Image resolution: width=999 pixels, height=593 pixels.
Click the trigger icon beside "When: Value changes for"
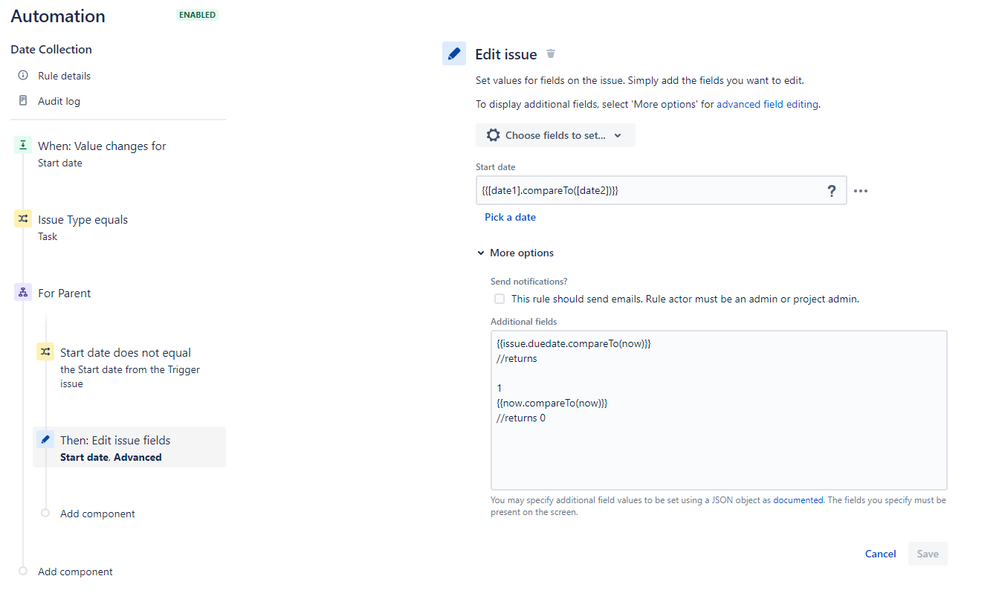(x=22, y=144)
